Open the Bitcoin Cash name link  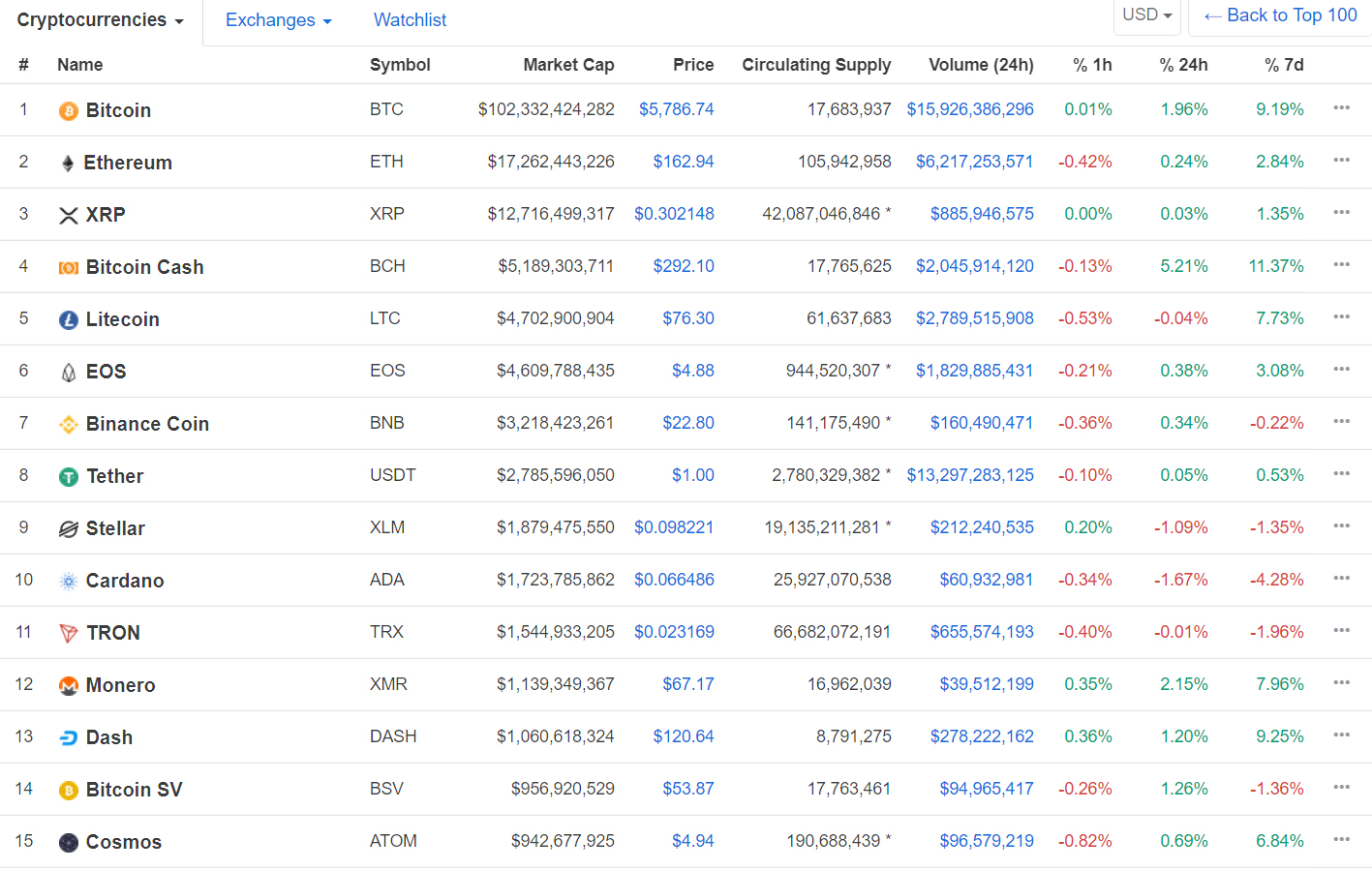click(144, 267)
